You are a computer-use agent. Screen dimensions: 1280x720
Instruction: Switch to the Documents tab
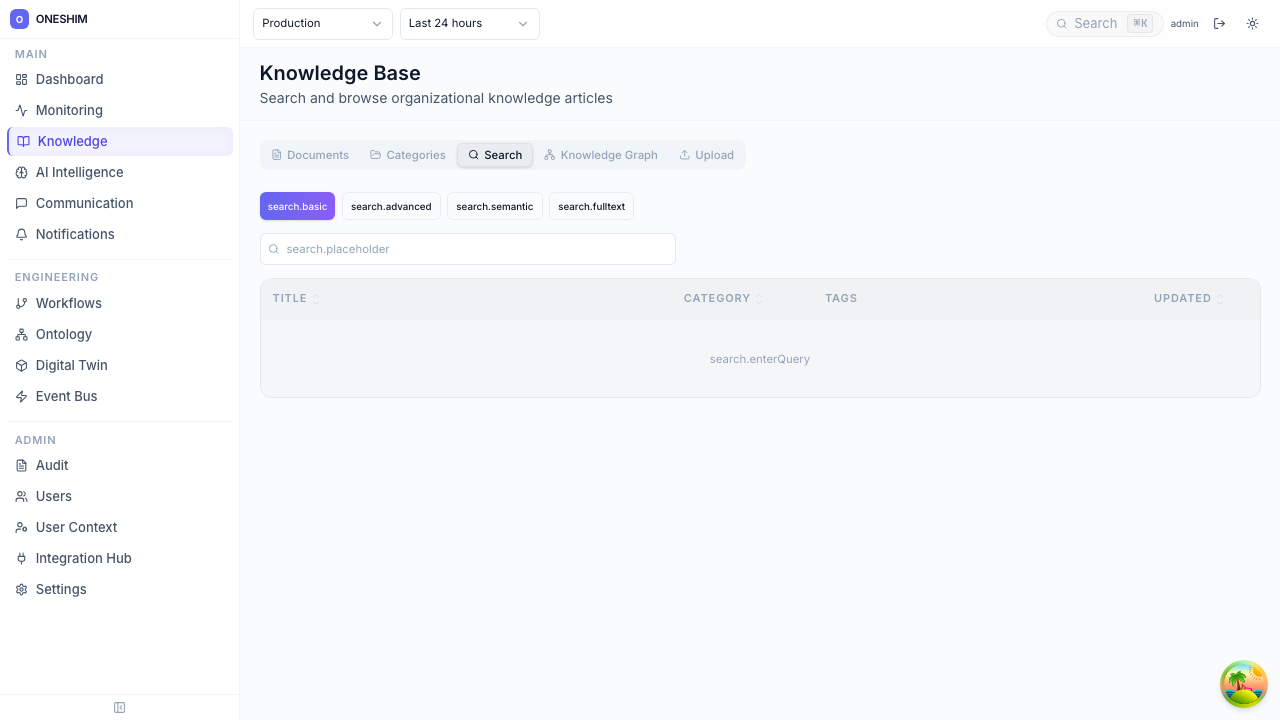click(x=310, y=155)
